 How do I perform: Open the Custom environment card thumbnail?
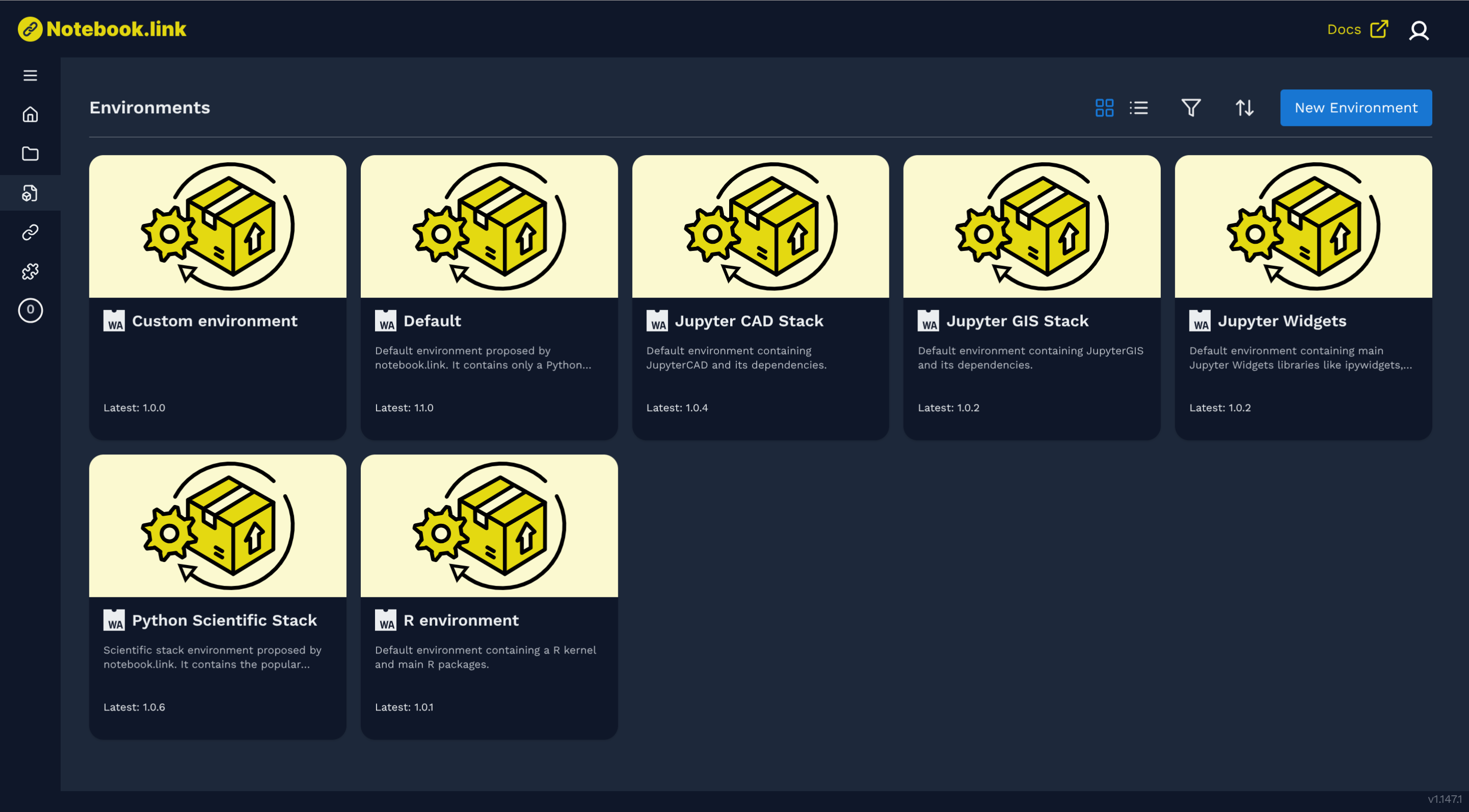[217, 226]
